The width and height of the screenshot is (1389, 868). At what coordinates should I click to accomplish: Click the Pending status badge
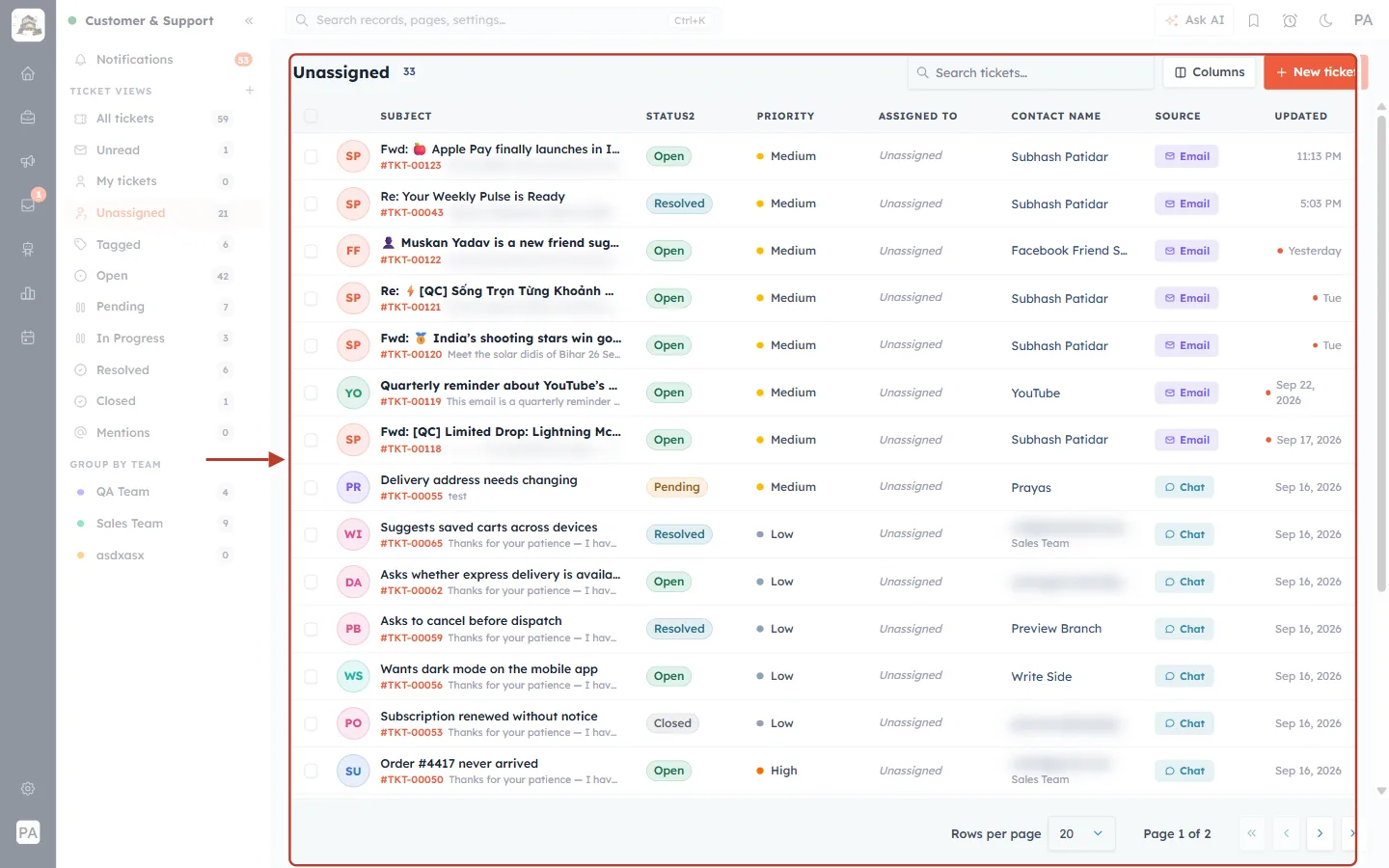pyautogui.click(x=676, y=487)
